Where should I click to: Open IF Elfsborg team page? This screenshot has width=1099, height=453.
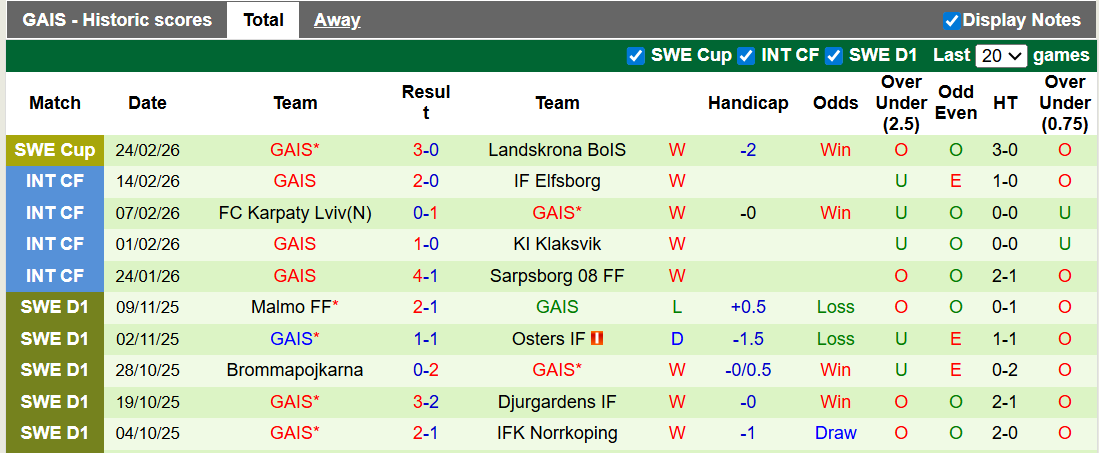(x=557, y=181)
